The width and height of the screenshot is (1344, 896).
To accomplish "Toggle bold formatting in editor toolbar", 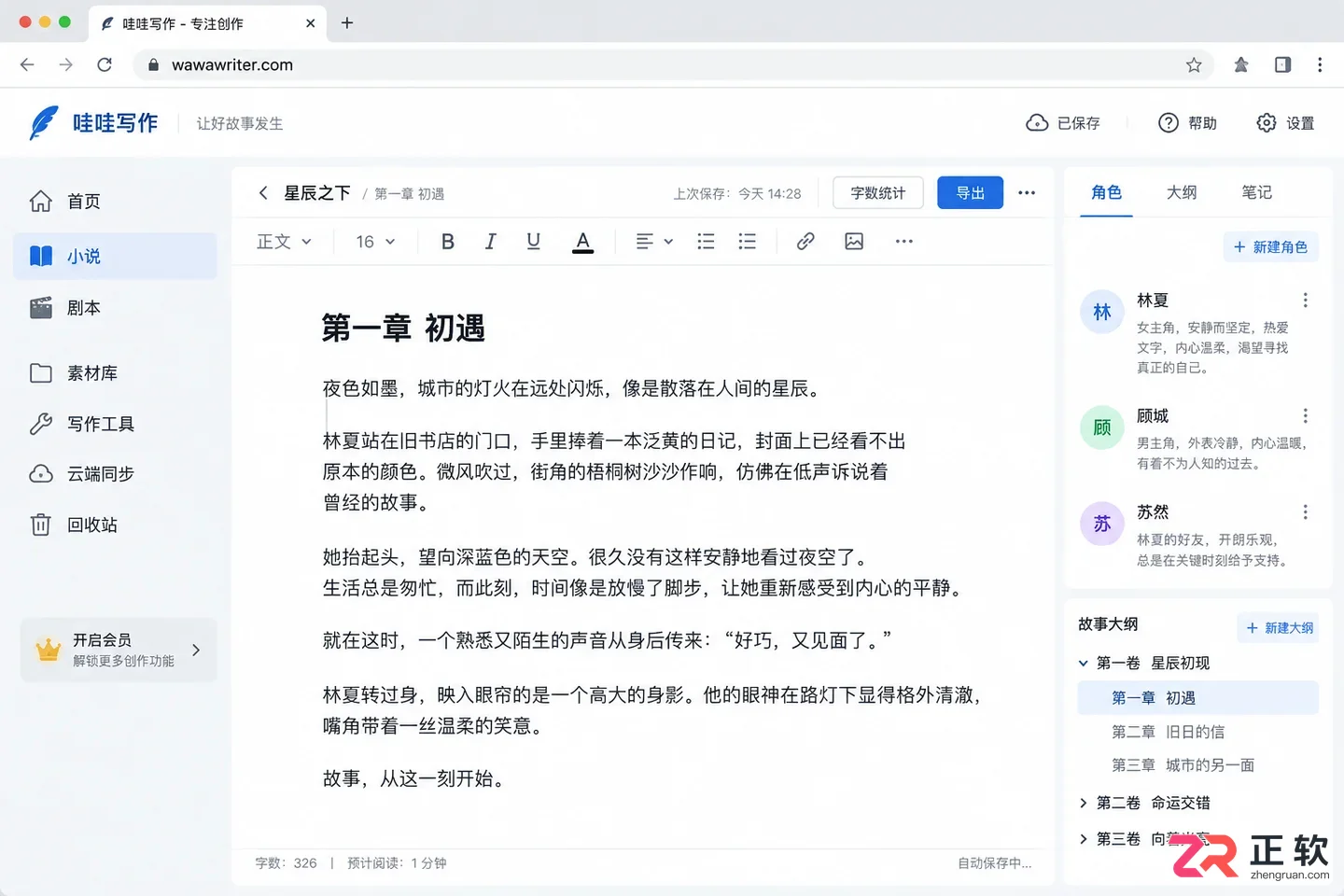I will click(x=448, y=242).
